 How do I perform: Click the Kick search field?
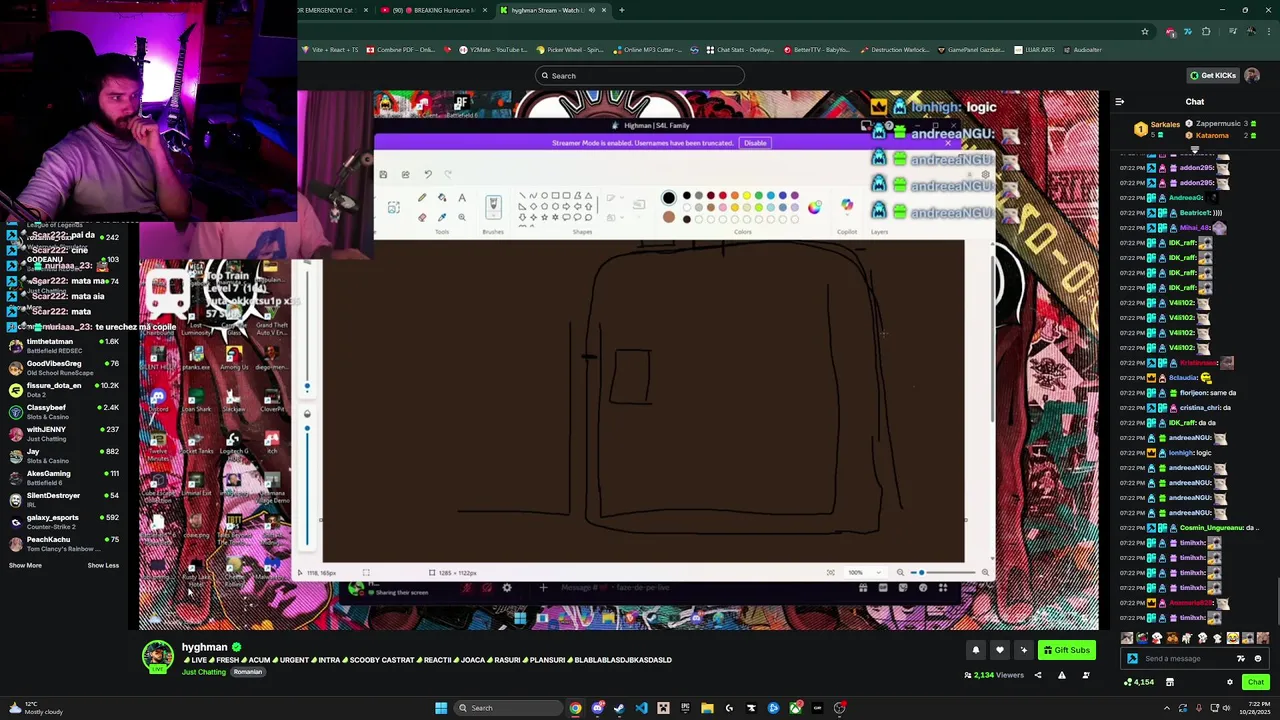pos(640,76)
